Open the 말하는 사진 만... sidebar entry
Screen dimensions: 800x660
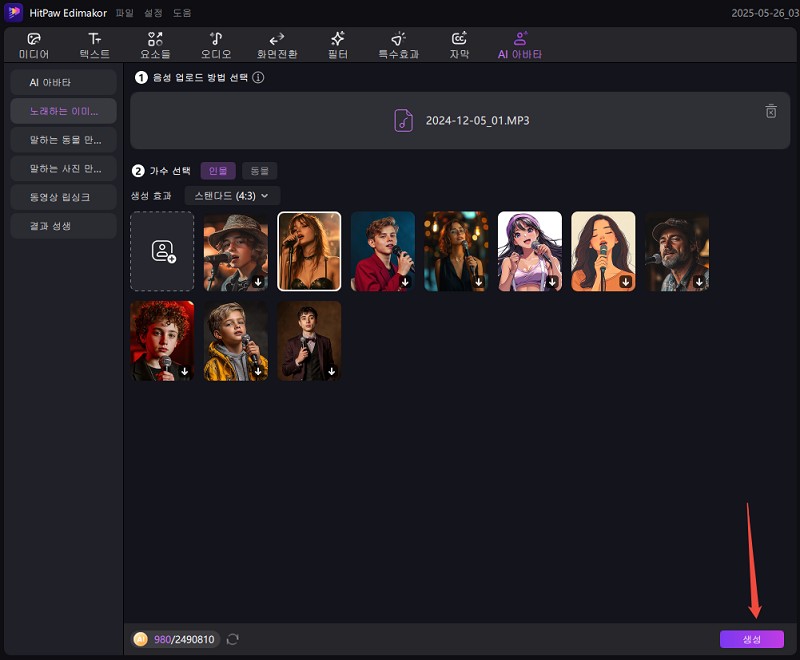[63, 168]
